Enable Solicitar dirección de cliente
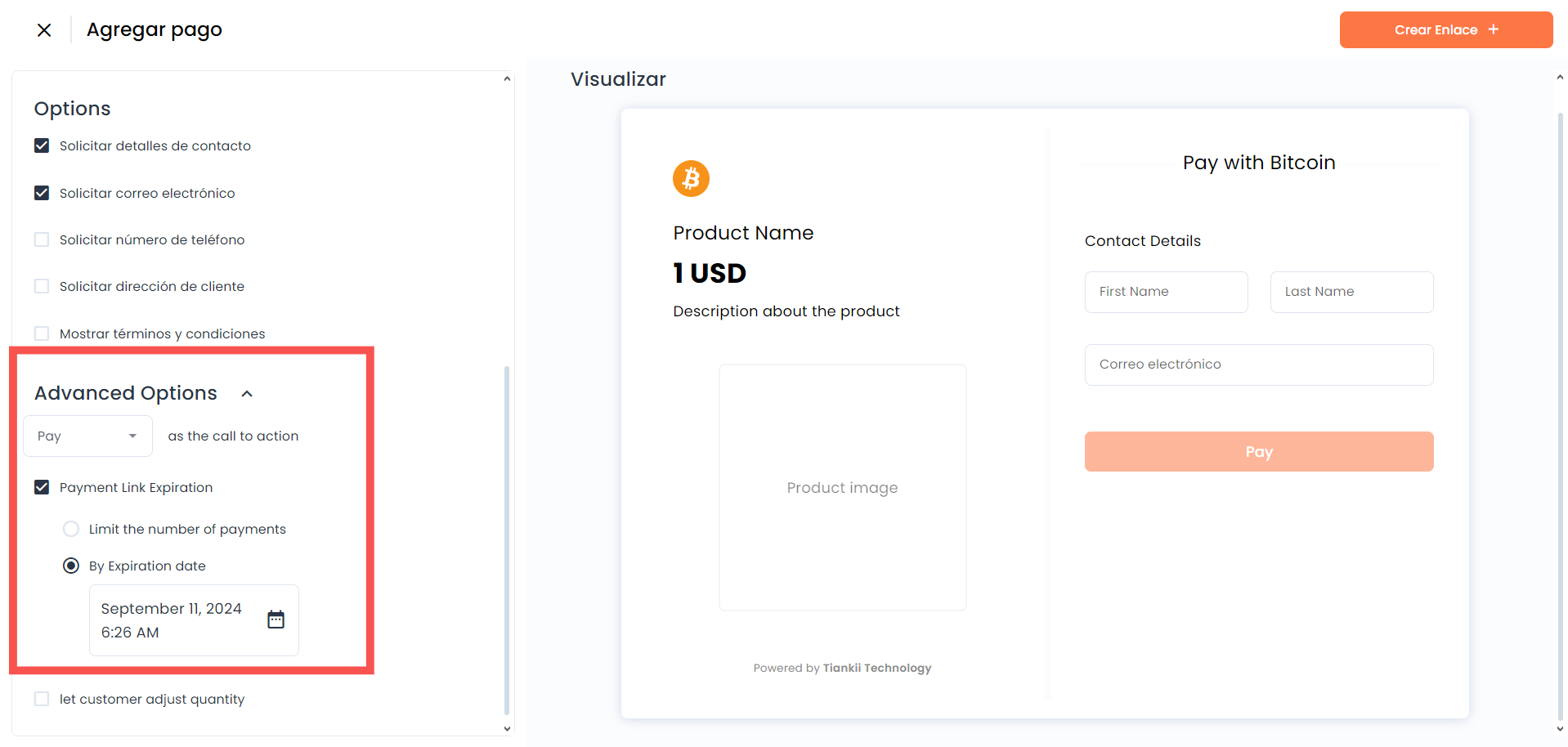Image resolution: width=1568 pixels, height=747 pixels. [x=42, y=286]
